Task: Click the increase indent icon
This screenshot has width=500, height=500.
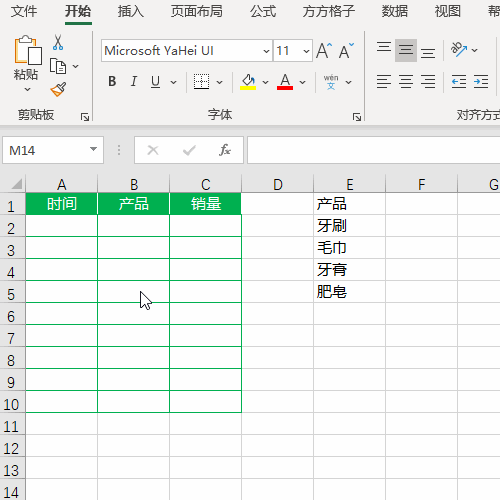Action: (x=481, y=82)
